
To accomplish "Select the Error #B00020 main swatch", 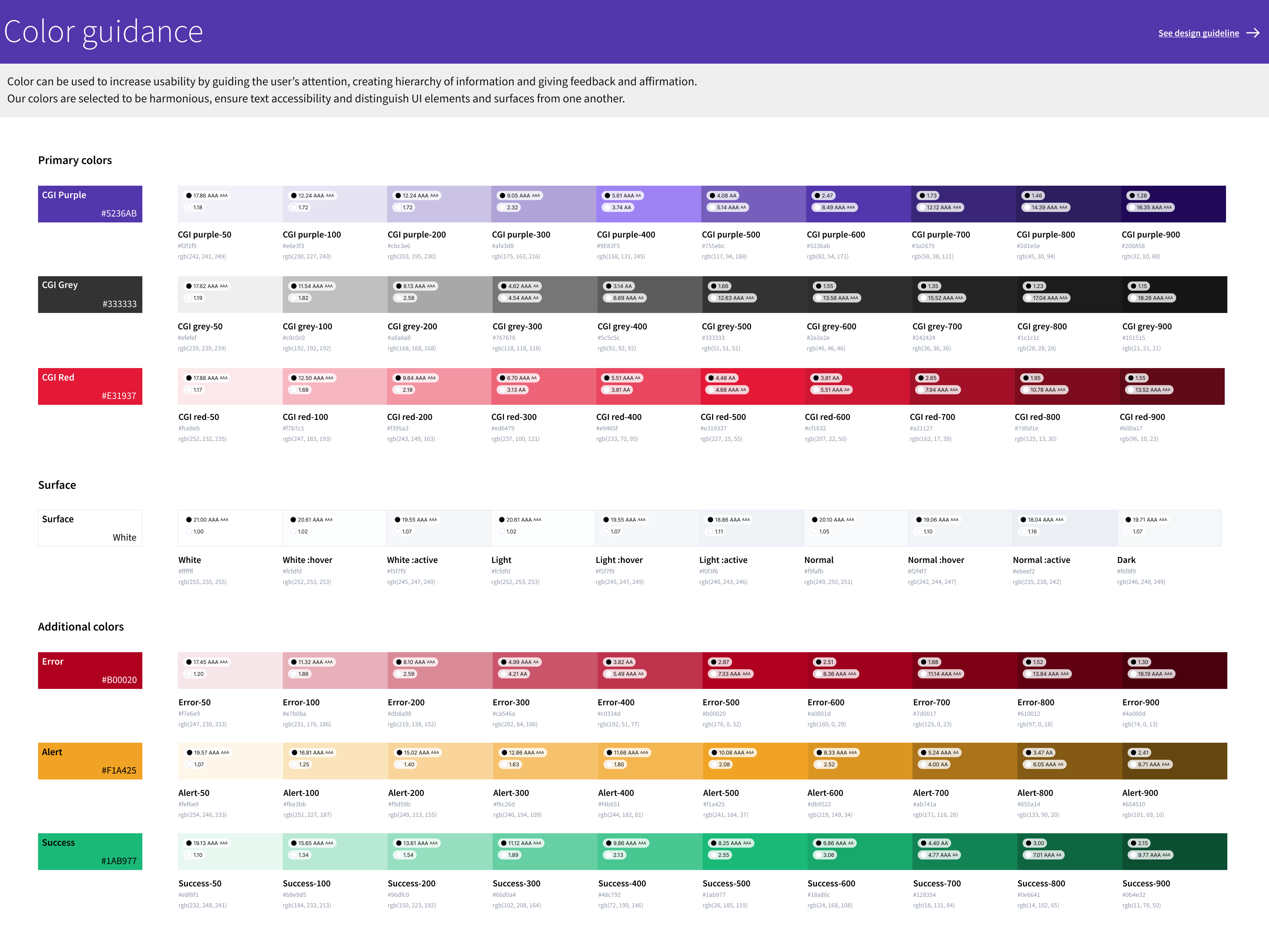I will coord(90,670).
